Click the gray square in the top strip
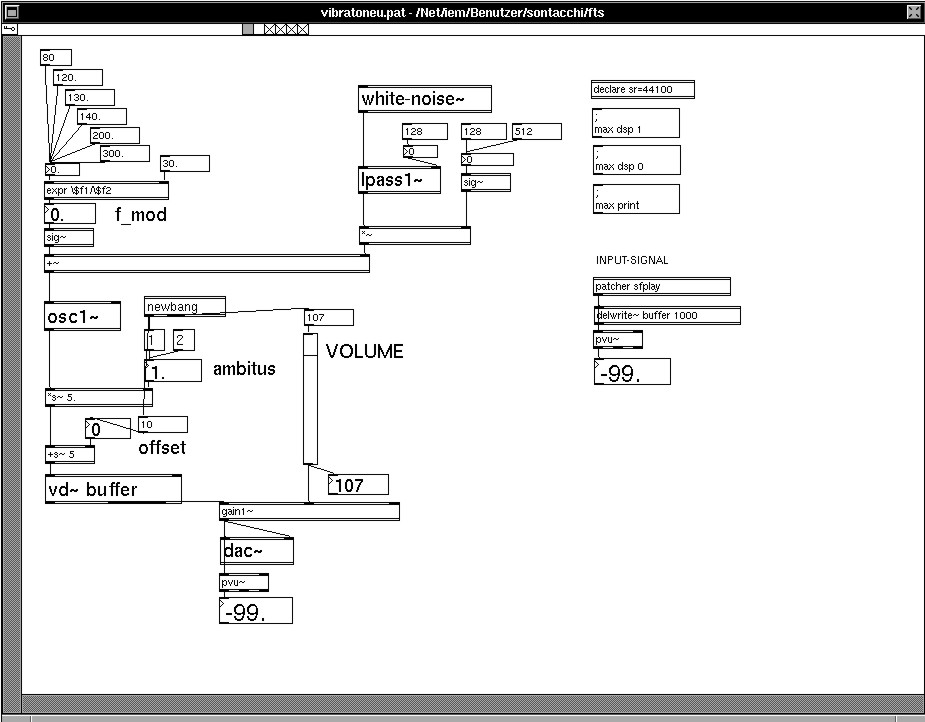Viewport: 925px width, 722px height. tap(248, 29)
